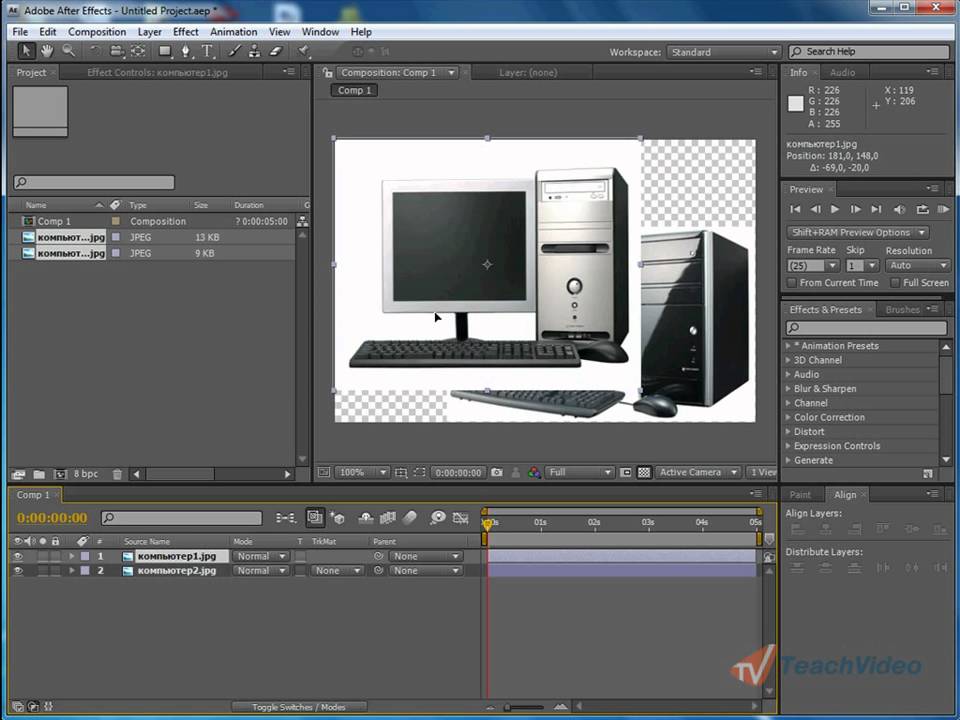The image size is (960, 720).
Task: Select the Eraser tool
Action: click(277, 51)
